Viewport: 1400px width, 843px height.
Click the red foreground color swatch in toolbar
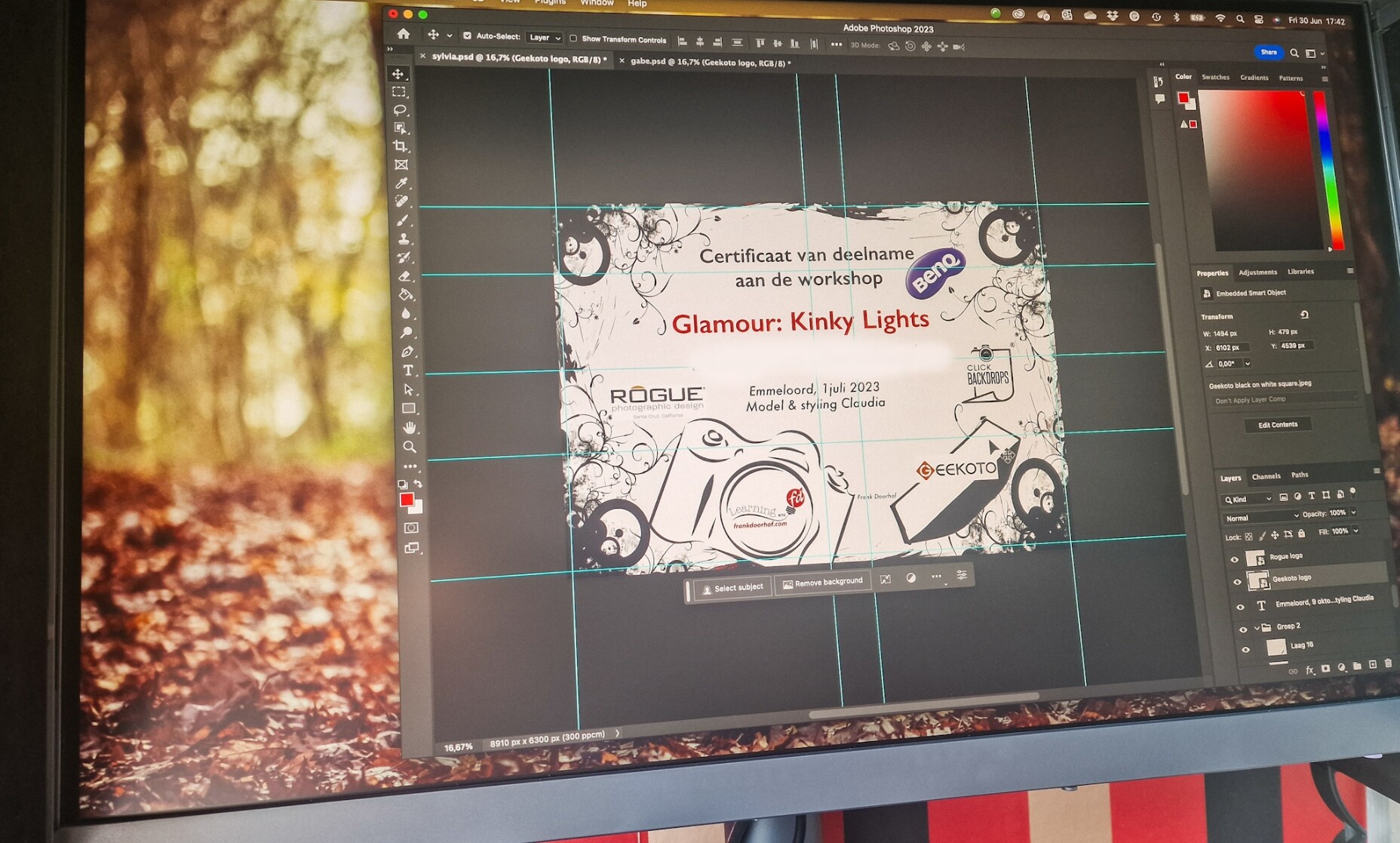[406, 500]
